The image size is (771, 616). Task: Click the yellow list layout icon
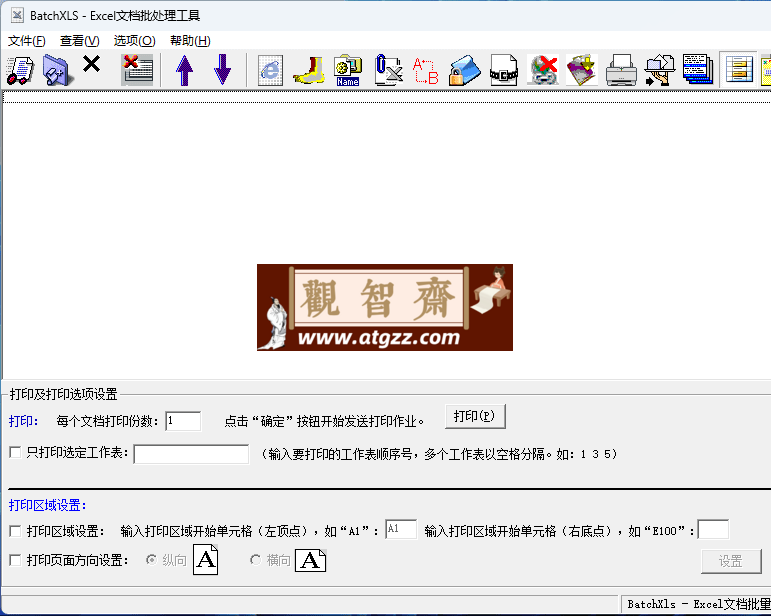click(x=739, y=70)
